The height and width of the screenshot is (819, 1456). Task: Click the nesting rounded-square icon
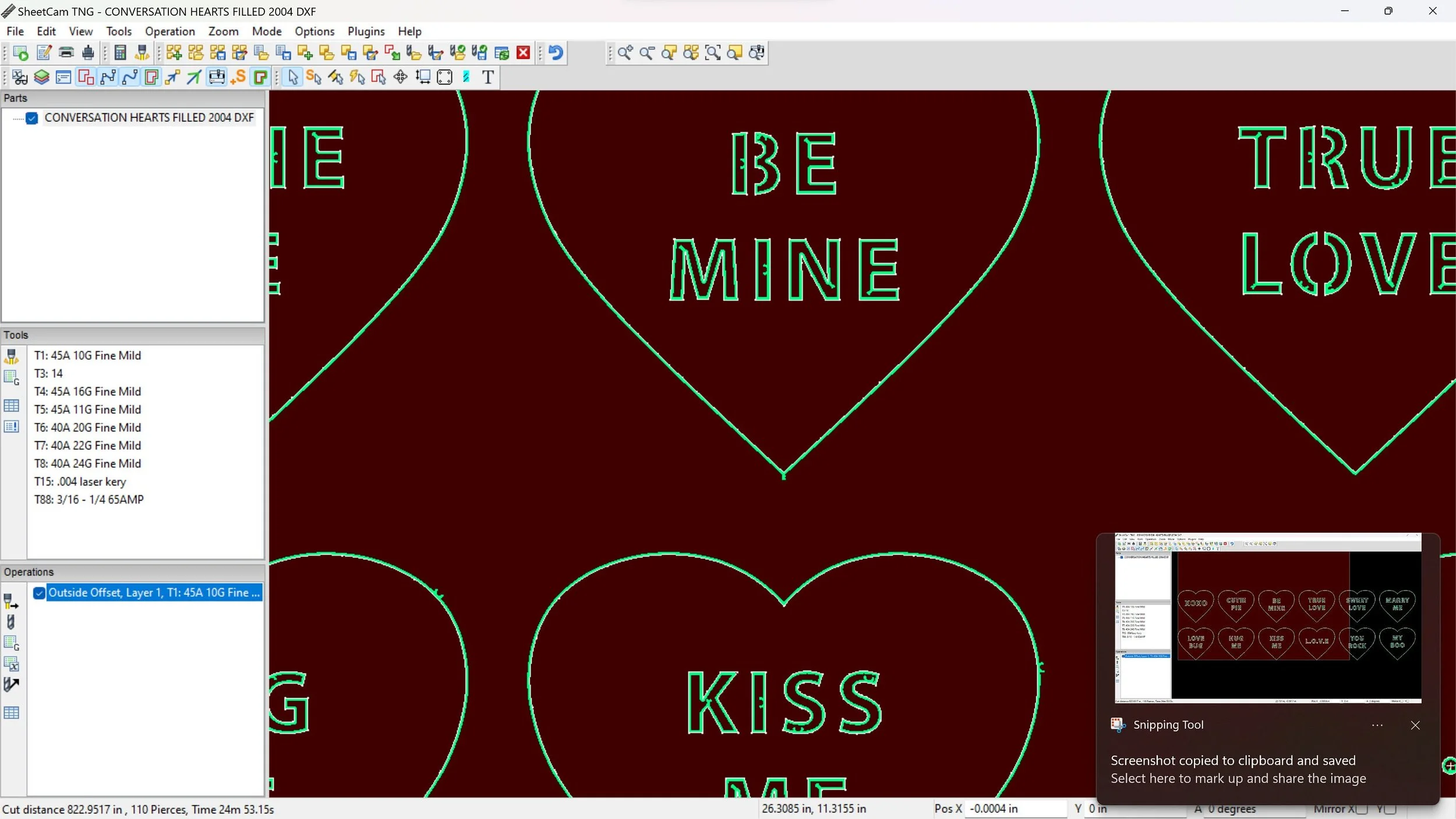tap(444, 77)
